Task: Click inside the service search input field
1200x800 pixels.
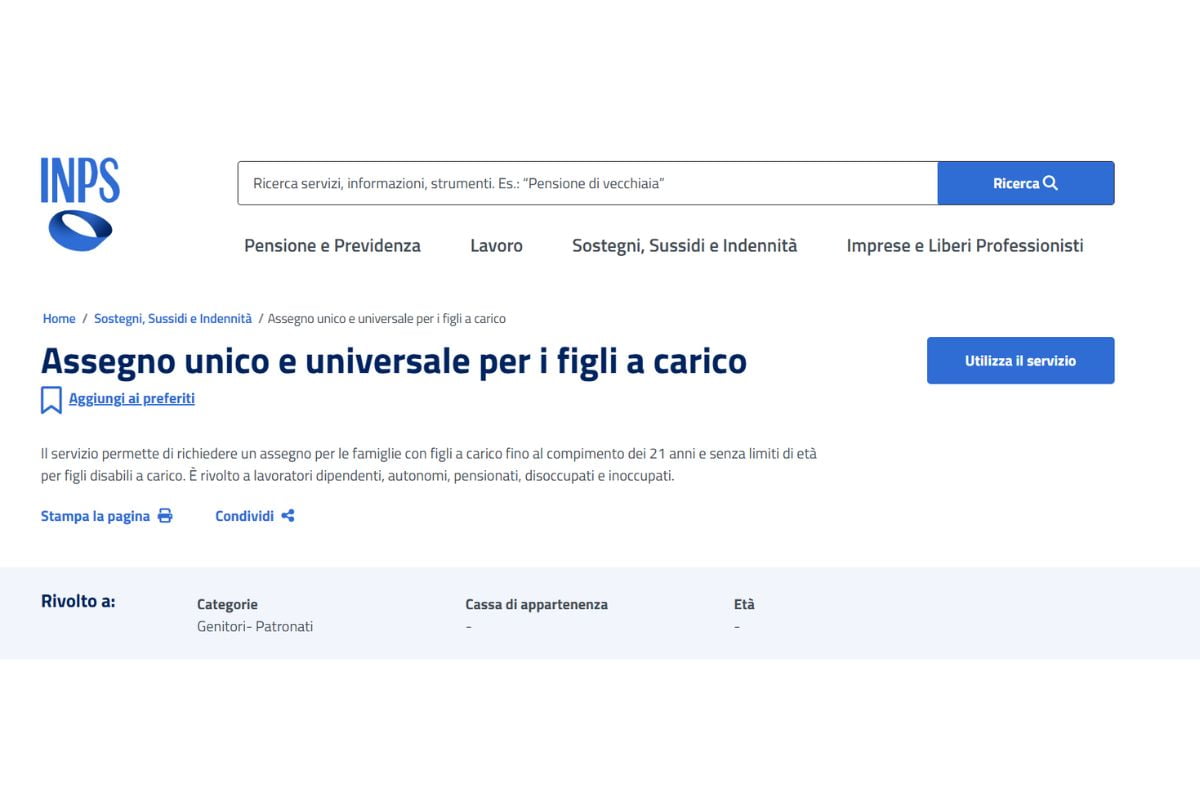Action: tap(587, 183)
